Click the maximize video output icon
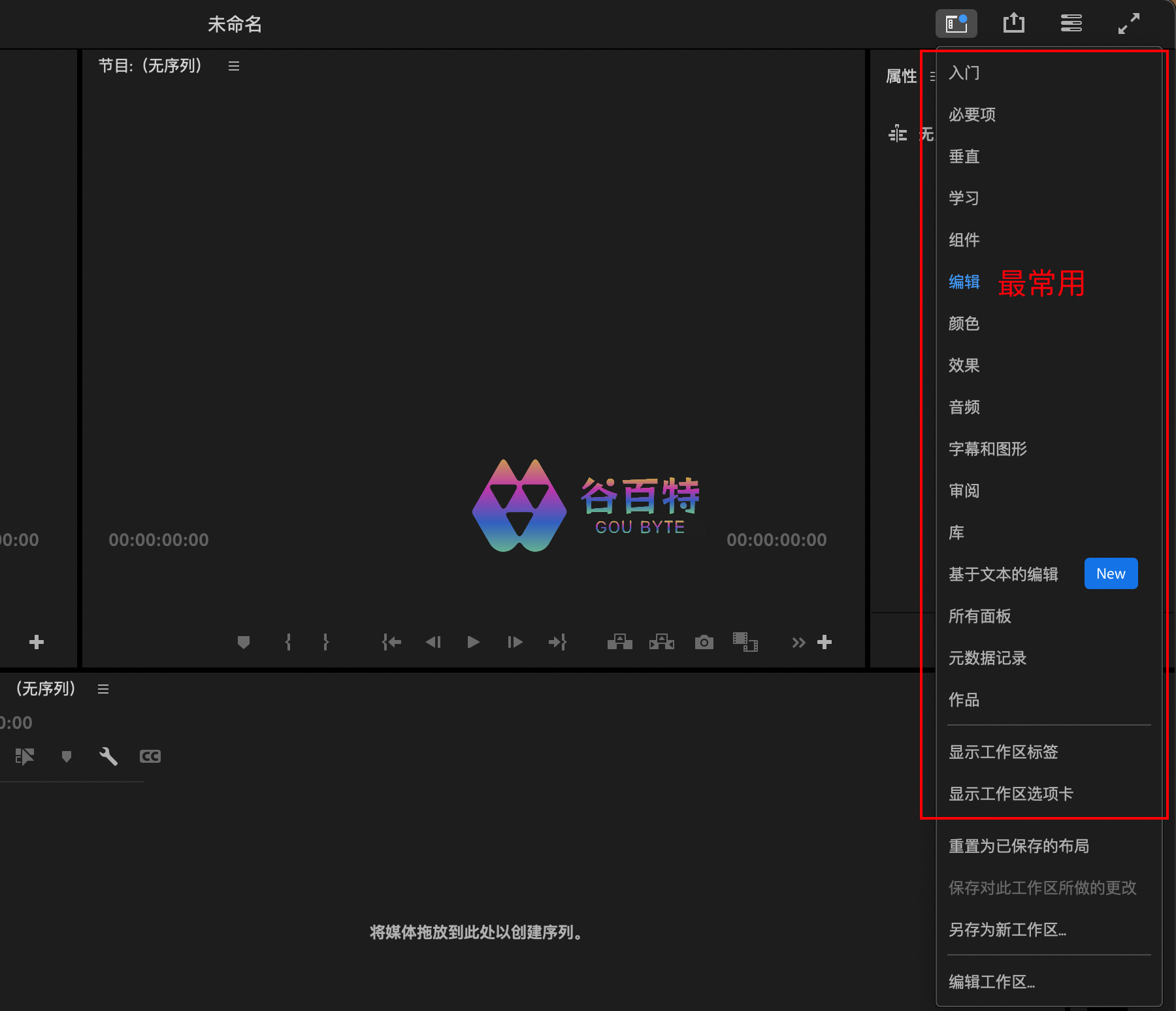The height and width of the screenshot is (1011, 1176). [x=1128, y=24]
